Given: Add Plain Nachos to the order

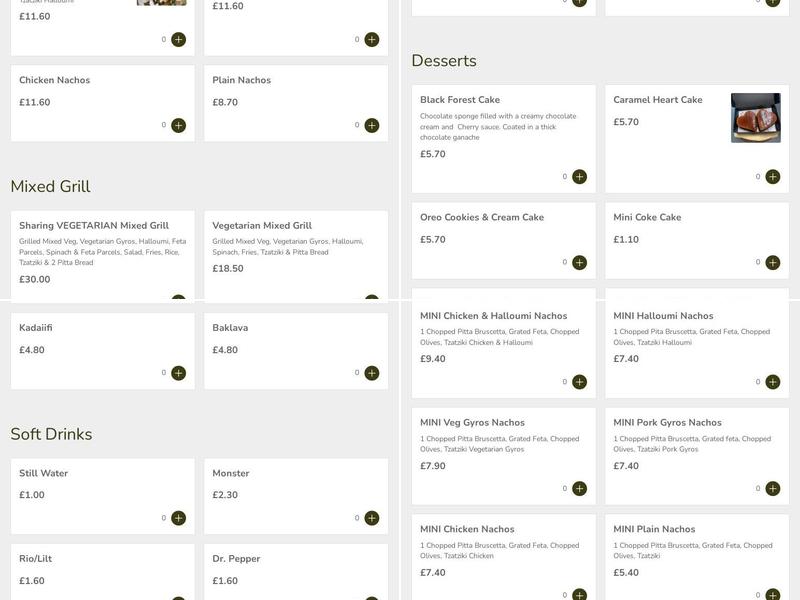Looking at the screenshot, I should 371,125.
